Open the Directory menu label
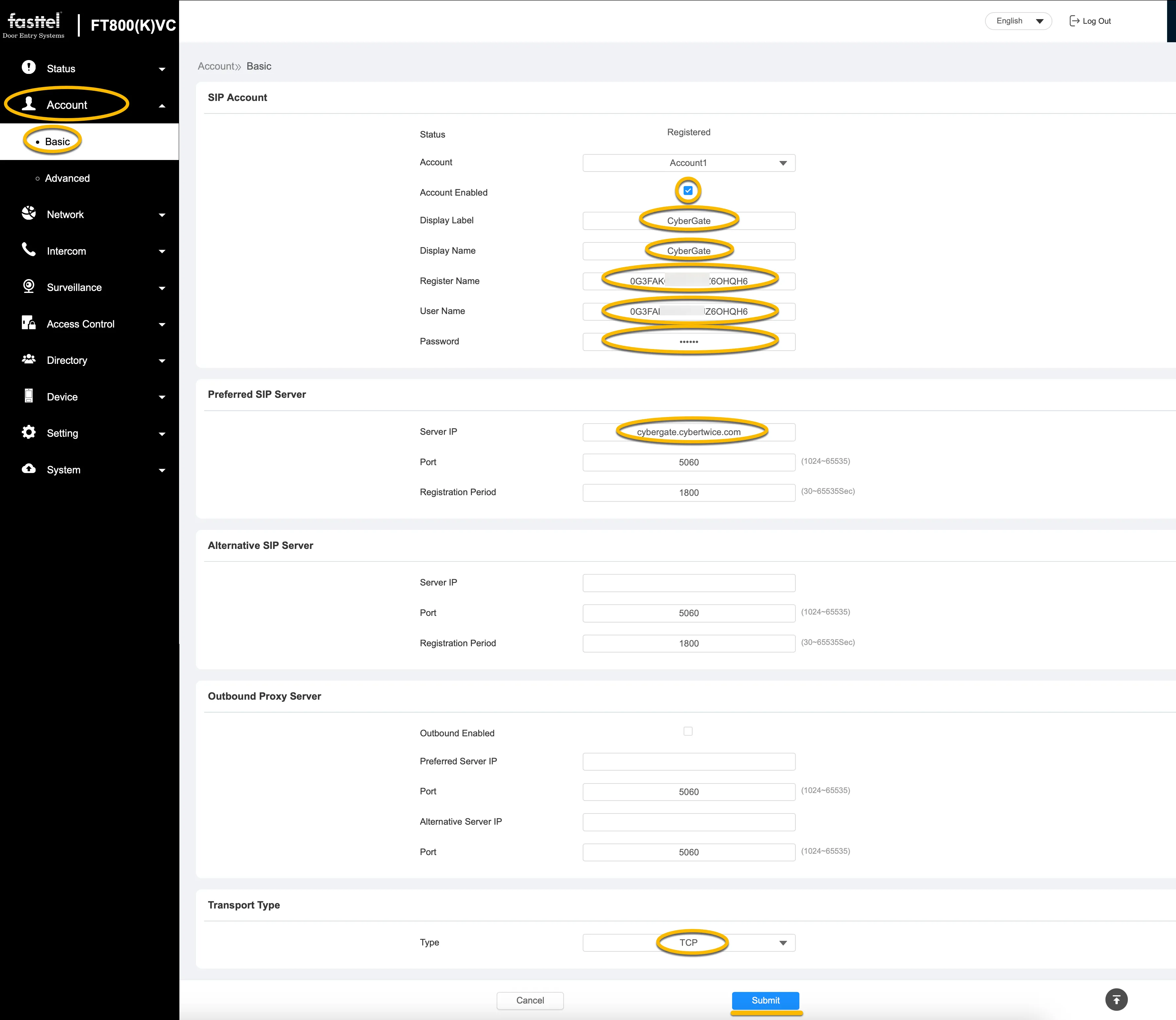 click(x=67, y=360)
